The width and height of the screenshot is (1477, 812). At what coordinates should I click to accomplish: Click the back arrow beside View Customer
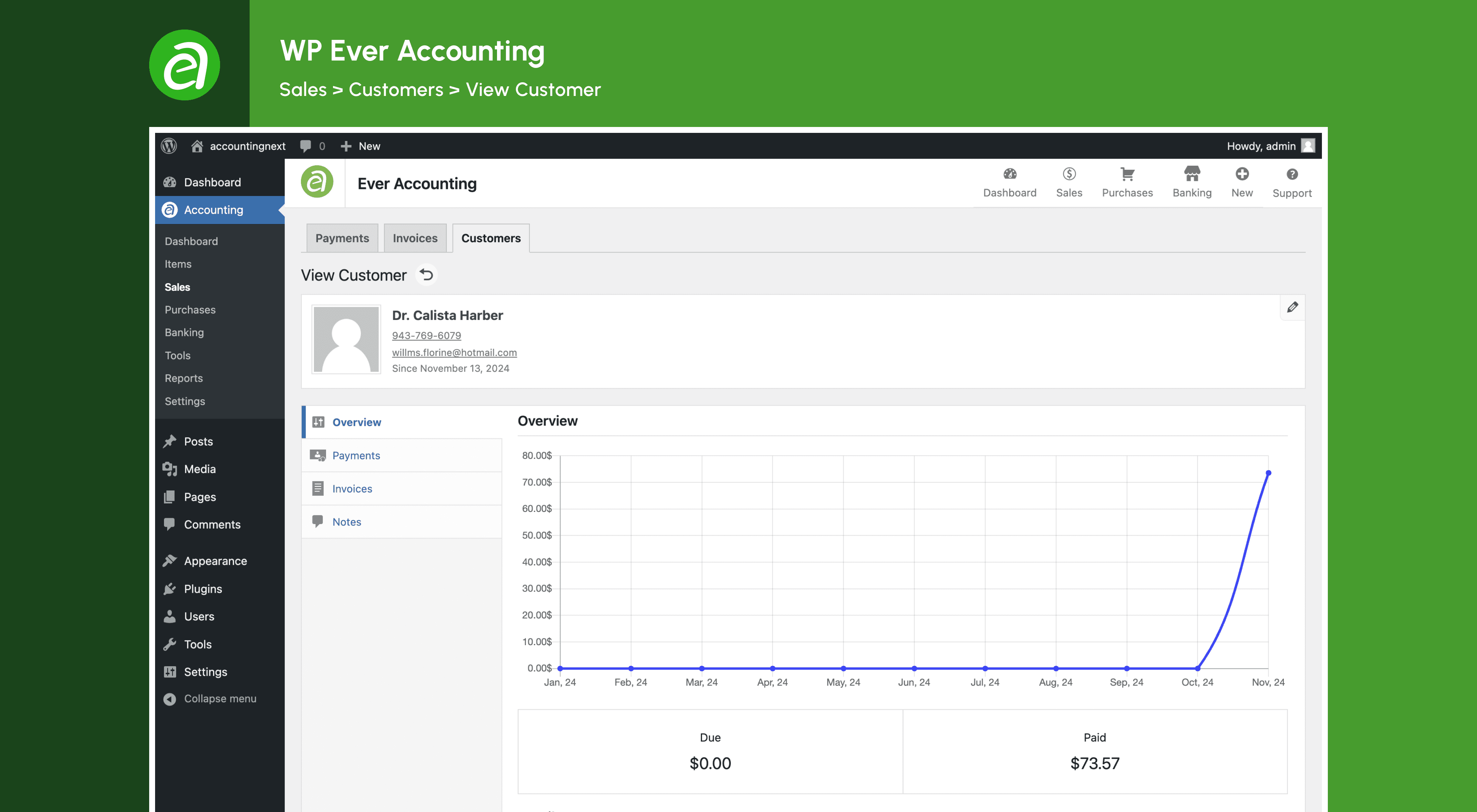click(426, 275)
